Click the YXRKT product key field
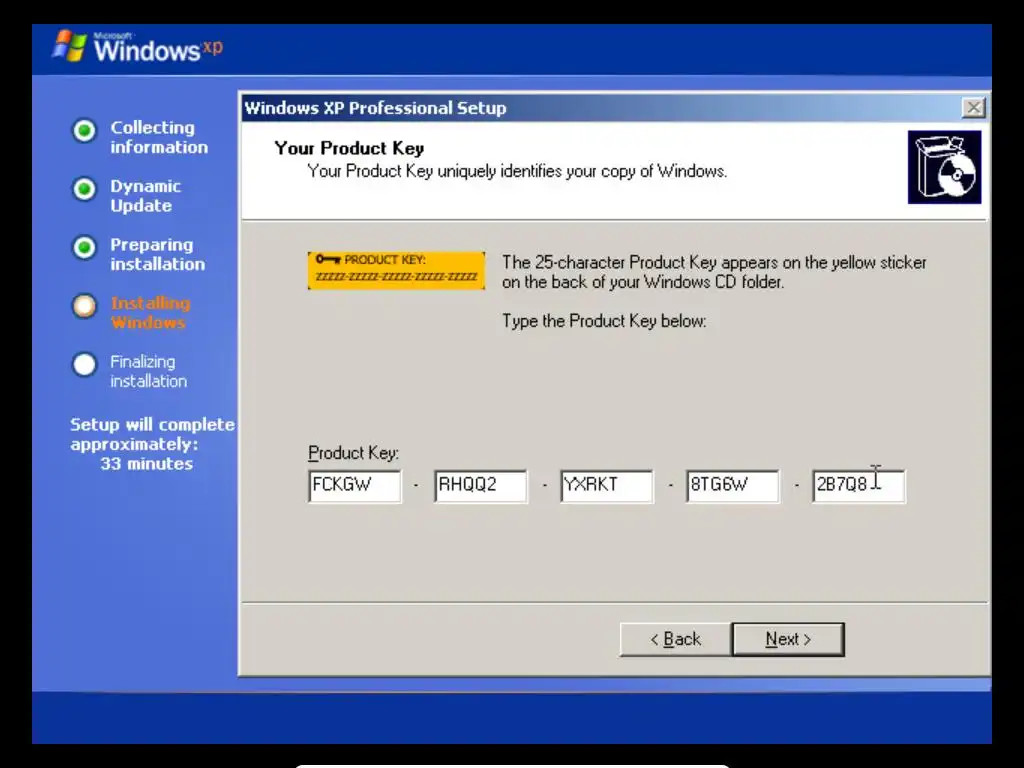This screenshot has width=1024, height=768. point(607,486)
